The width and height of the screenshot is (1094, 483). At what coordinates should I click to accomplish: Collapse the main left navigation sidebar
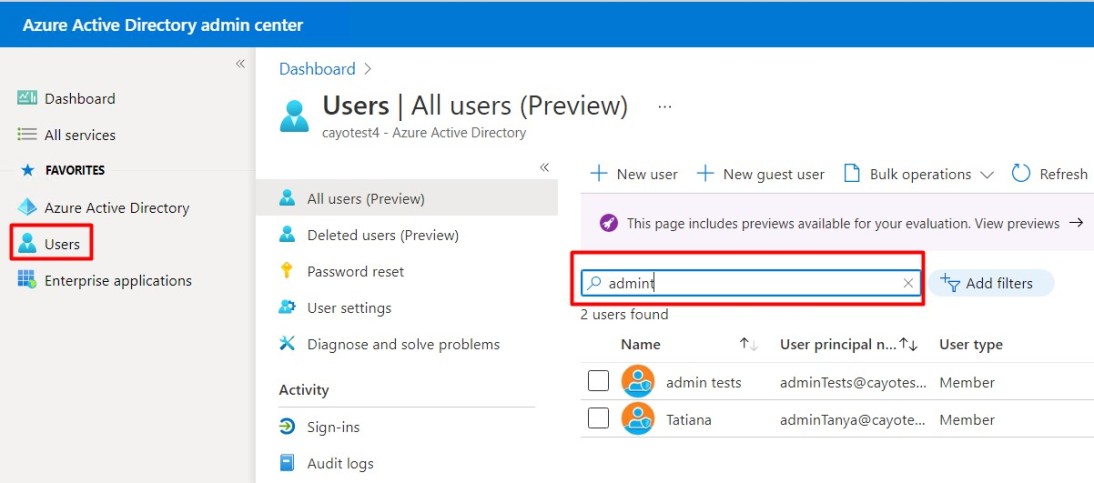point(240,64)
